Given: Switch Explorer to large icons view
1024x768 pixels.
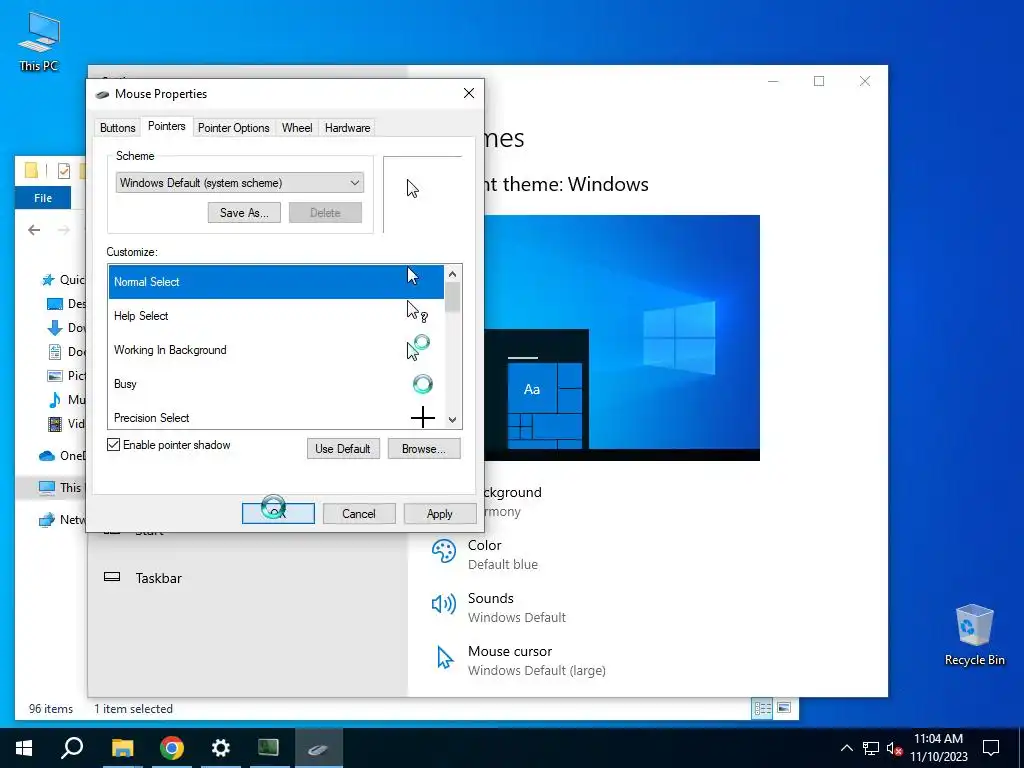Looking at the screenshot, I should [784, 709].
